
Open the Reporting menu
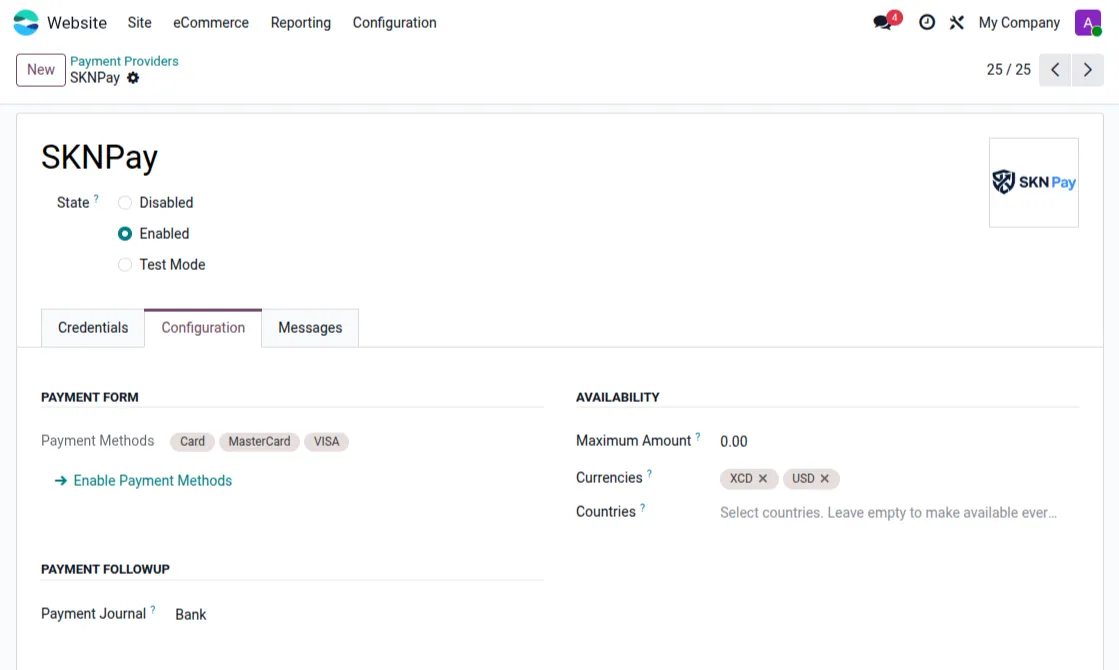tap(300, 23)
